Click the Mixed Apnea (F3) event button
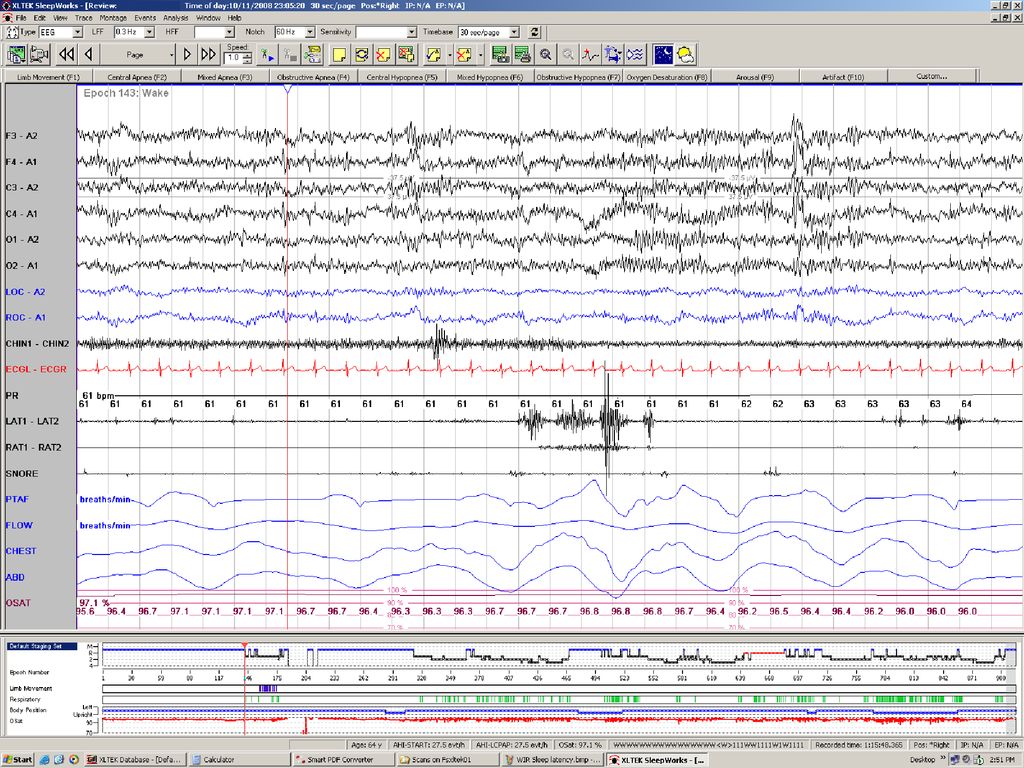This screenshot has height=768, width=1024. tap(225, 77)
